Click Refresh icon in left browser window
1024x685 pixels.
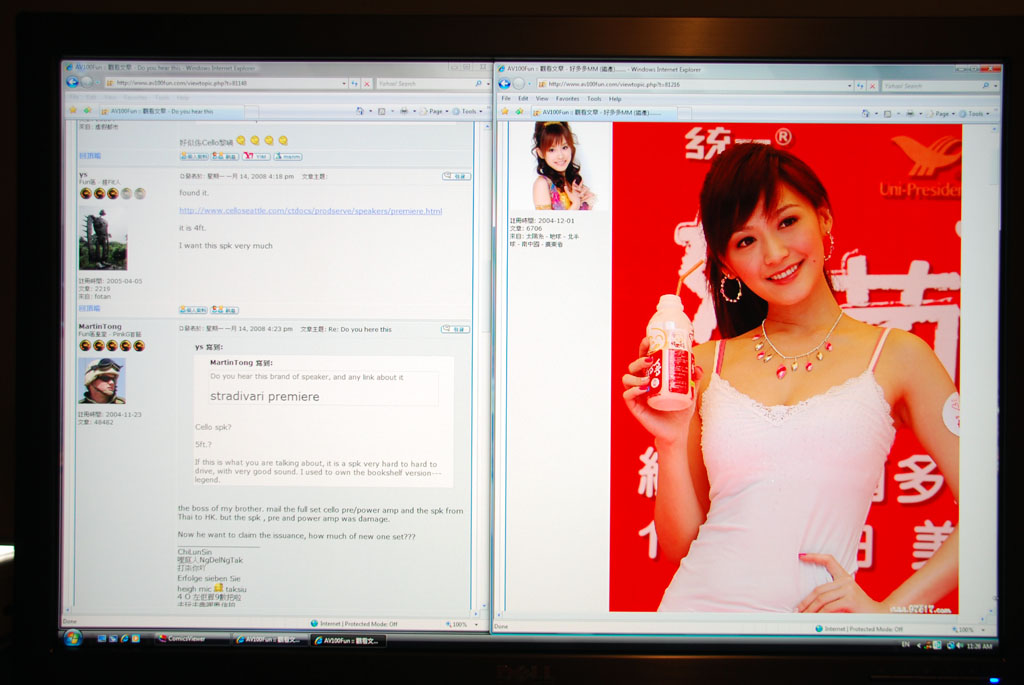click(354, 83)
